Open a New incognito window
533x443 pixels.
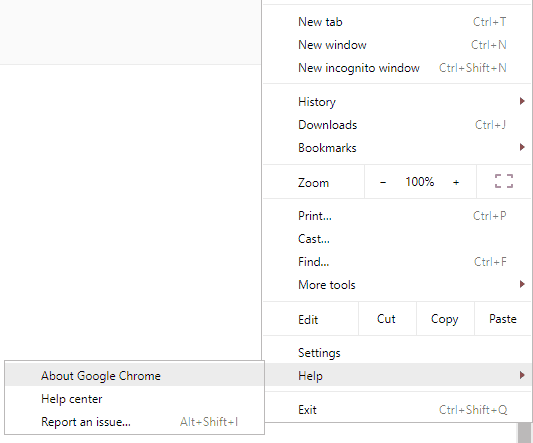(x=397, y=68)
